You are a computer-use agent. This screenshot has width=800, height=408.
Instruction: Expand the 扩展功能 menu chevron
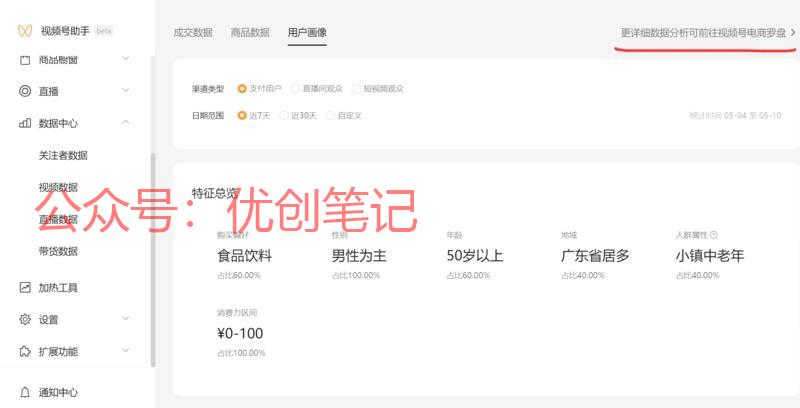pos(126,350)
